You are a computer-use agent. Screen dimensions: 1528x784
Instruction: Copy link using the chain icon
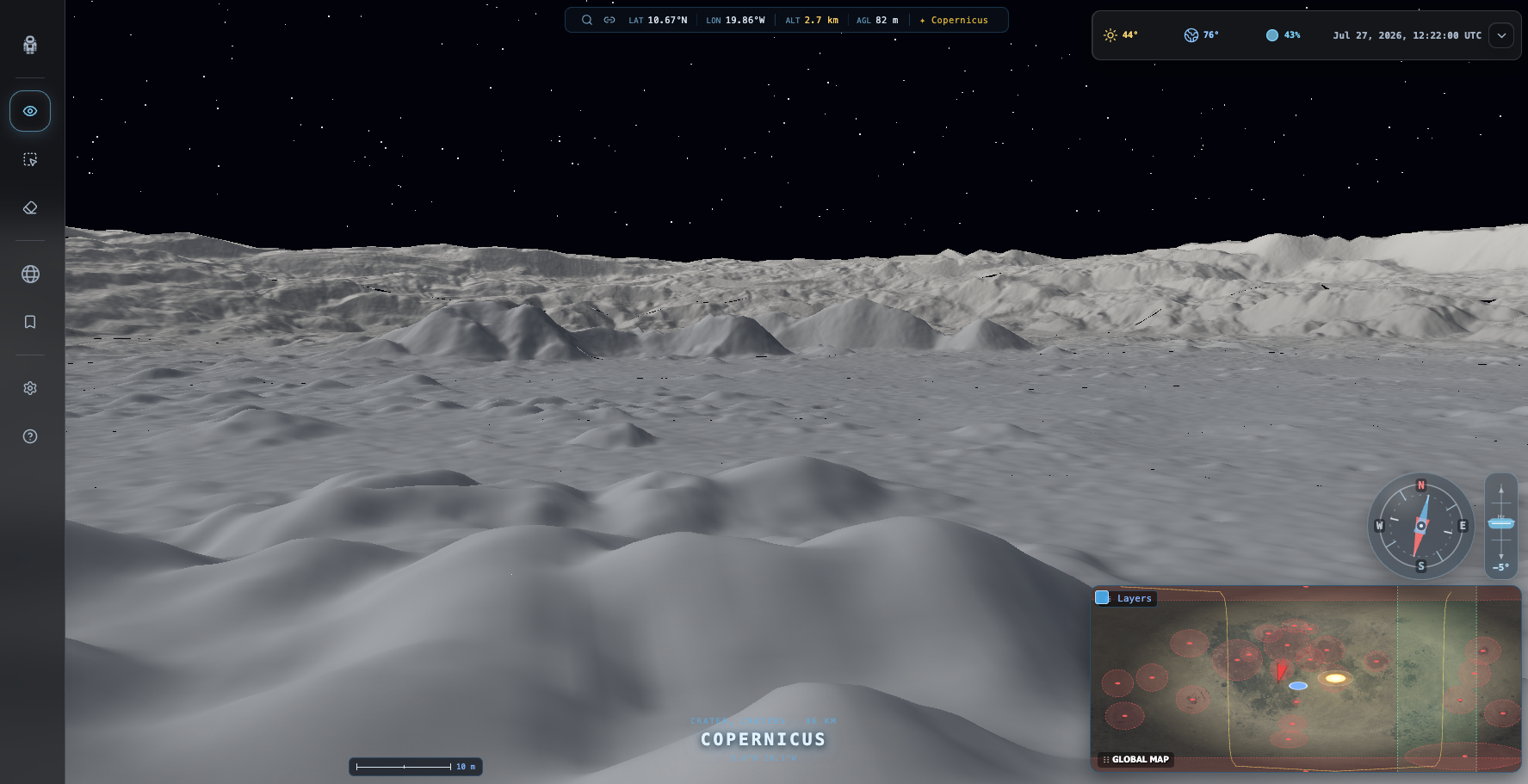click(609, 20)
